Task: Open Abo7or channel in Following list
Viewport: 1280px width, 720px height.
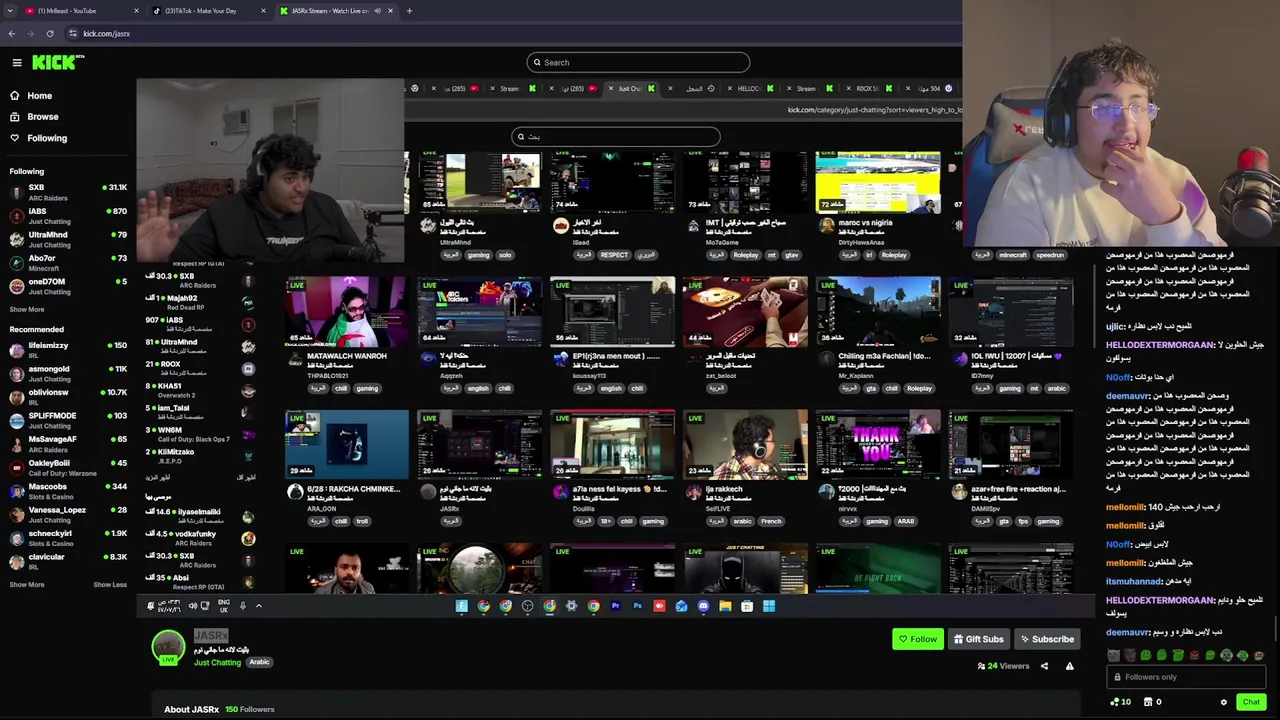Action: pos(68,263)
